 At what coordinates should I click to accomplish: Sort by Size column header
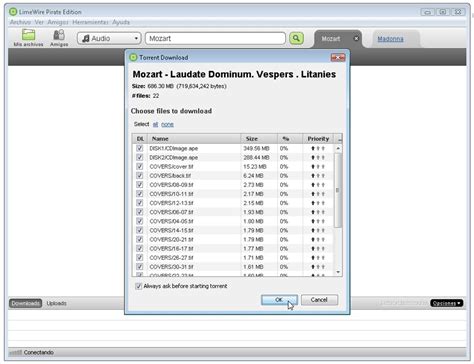[259, 139]
